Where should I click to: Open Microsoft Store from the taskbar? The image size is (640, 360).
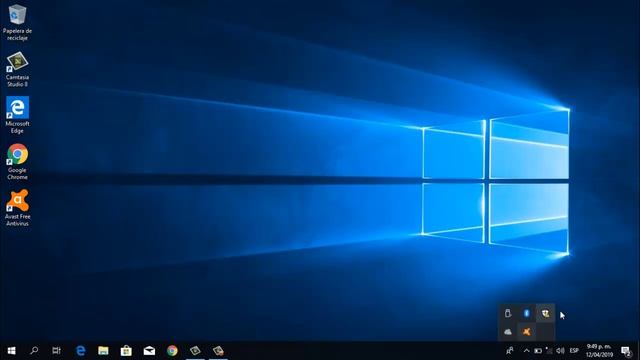point(126,351)
